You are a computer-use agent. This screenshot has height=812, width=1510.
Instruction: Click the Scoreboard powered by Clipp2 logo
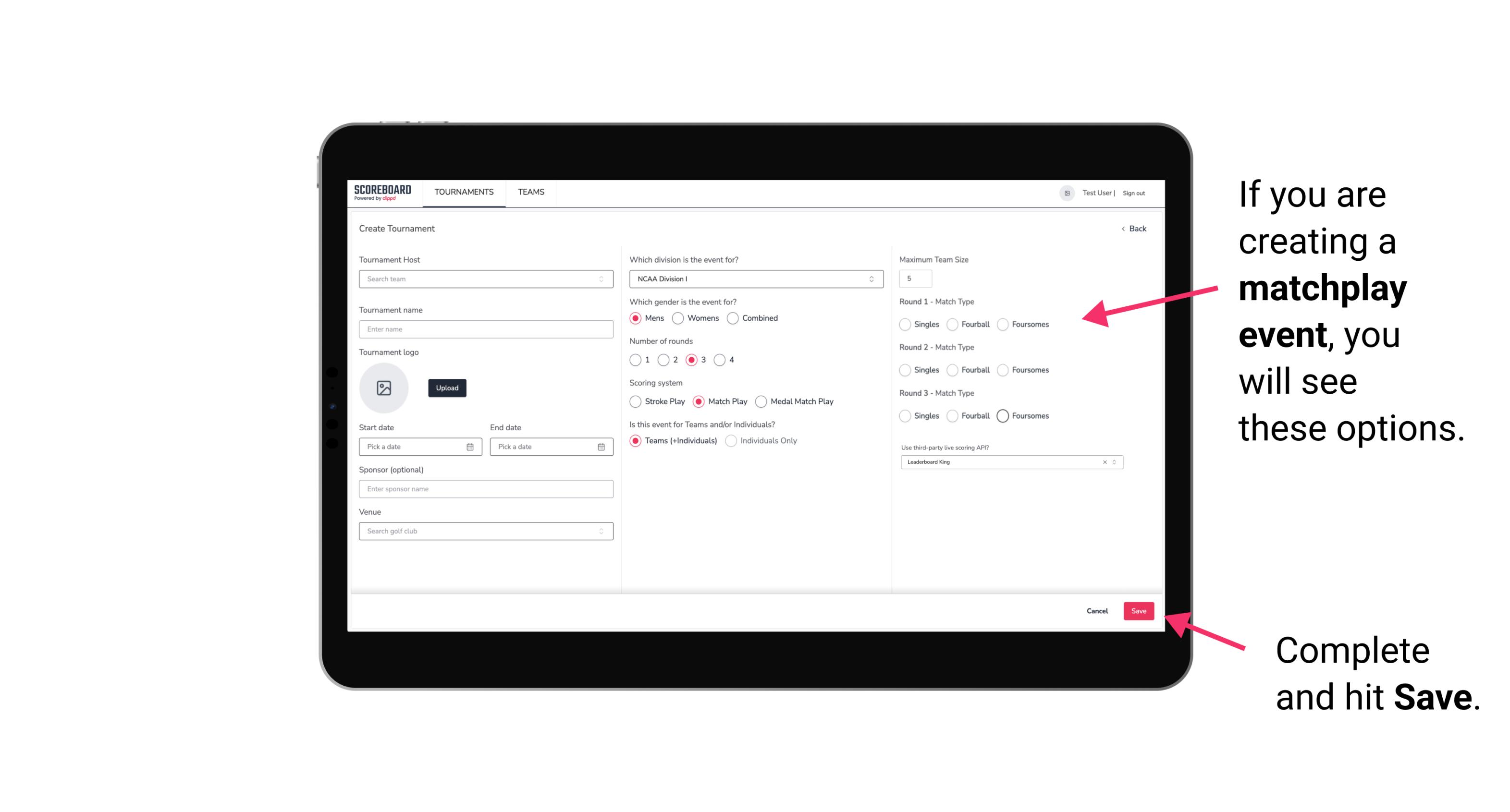point(383,192)
